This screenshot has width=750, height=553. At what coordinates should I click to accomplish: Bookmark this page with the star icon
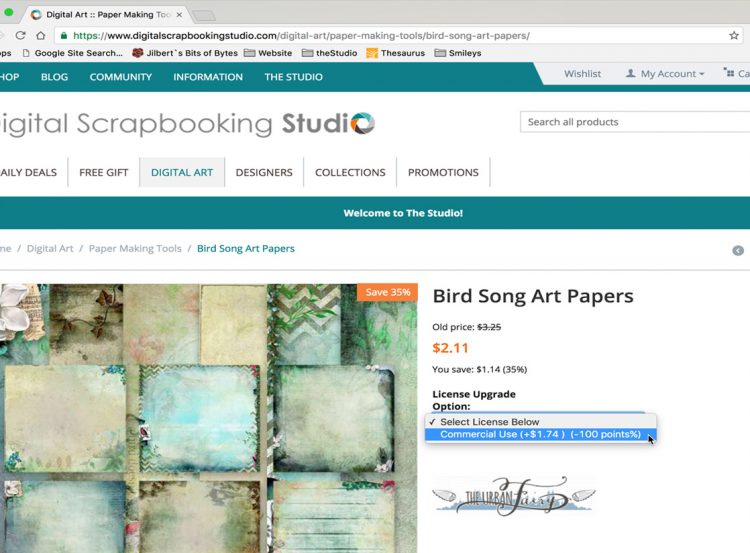(734, 35)
